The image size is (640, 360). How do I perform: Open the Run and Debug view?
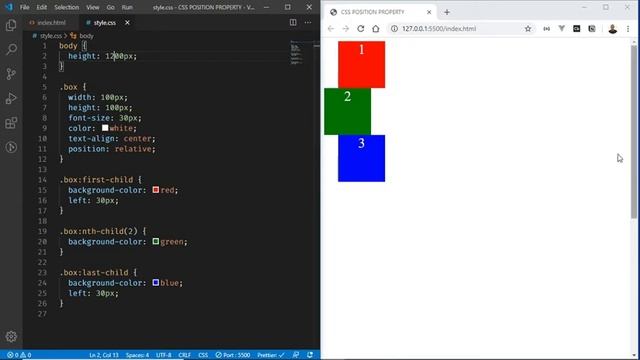[x=11, y=98]
